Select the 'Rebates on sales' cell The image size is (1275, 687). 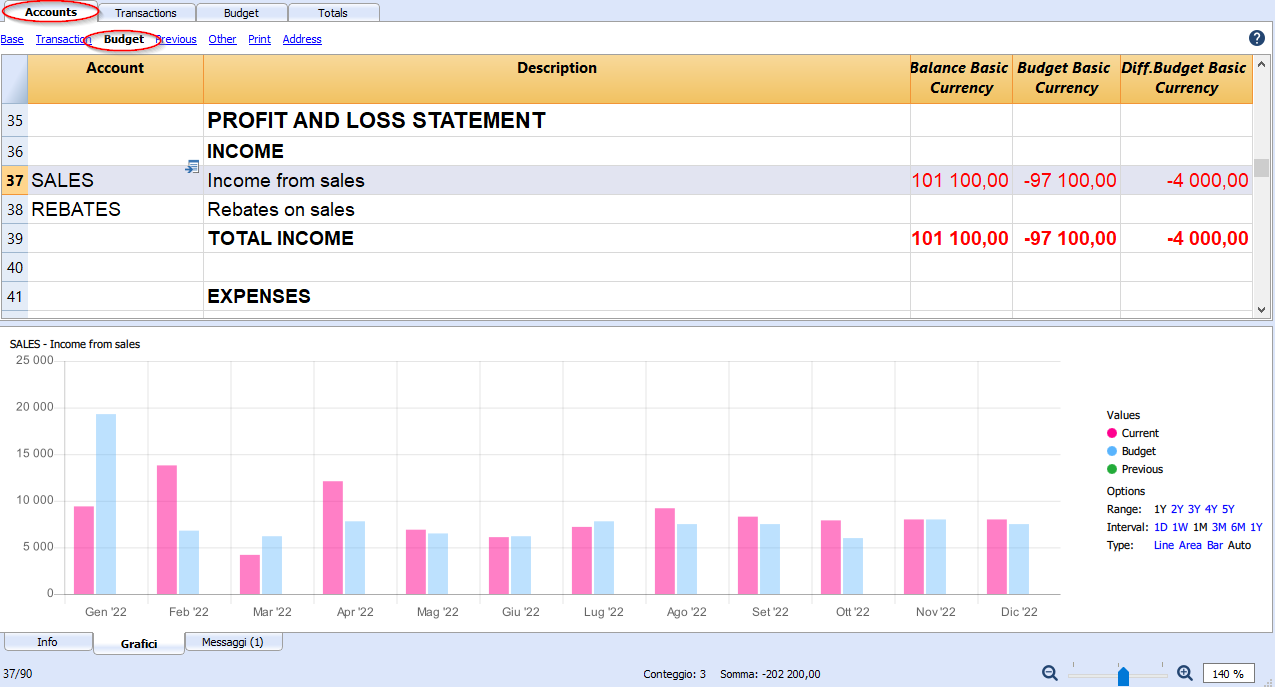click(557, 210)
